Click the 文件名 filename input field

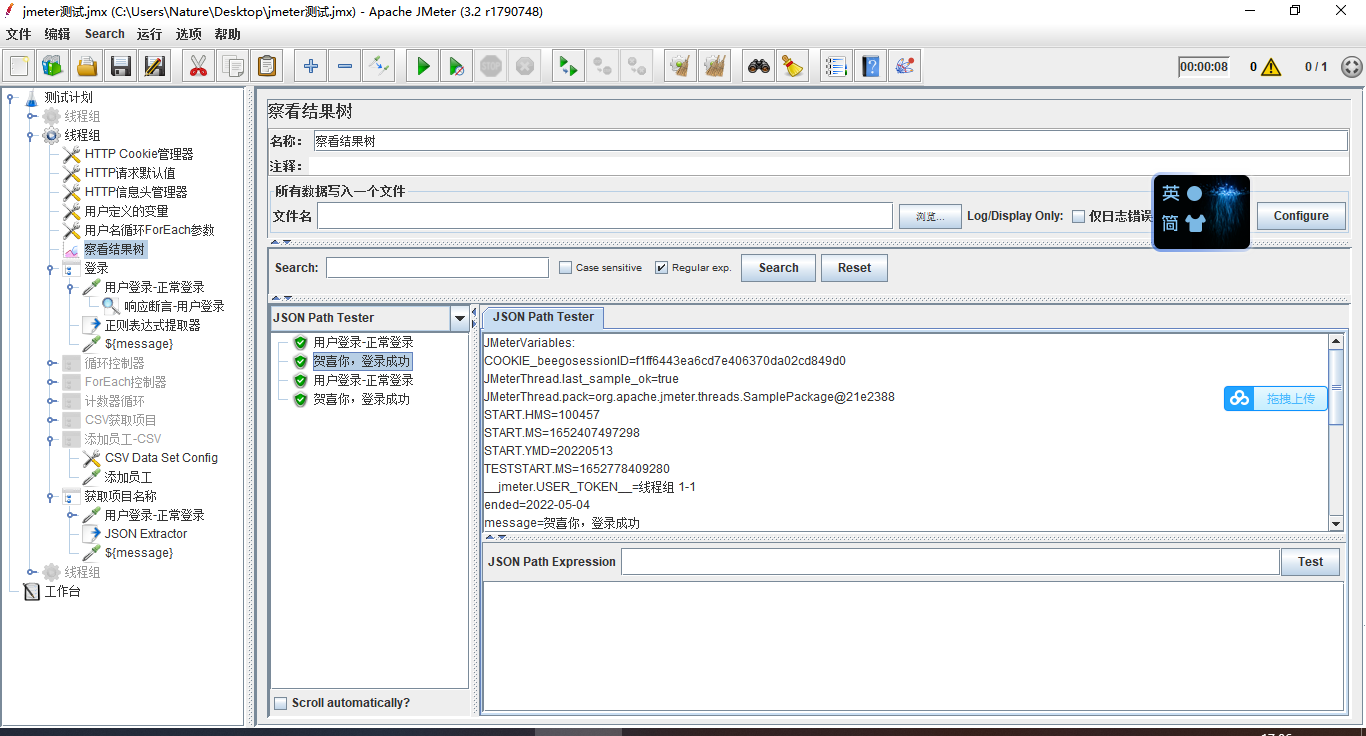click(x=605, y=216)
